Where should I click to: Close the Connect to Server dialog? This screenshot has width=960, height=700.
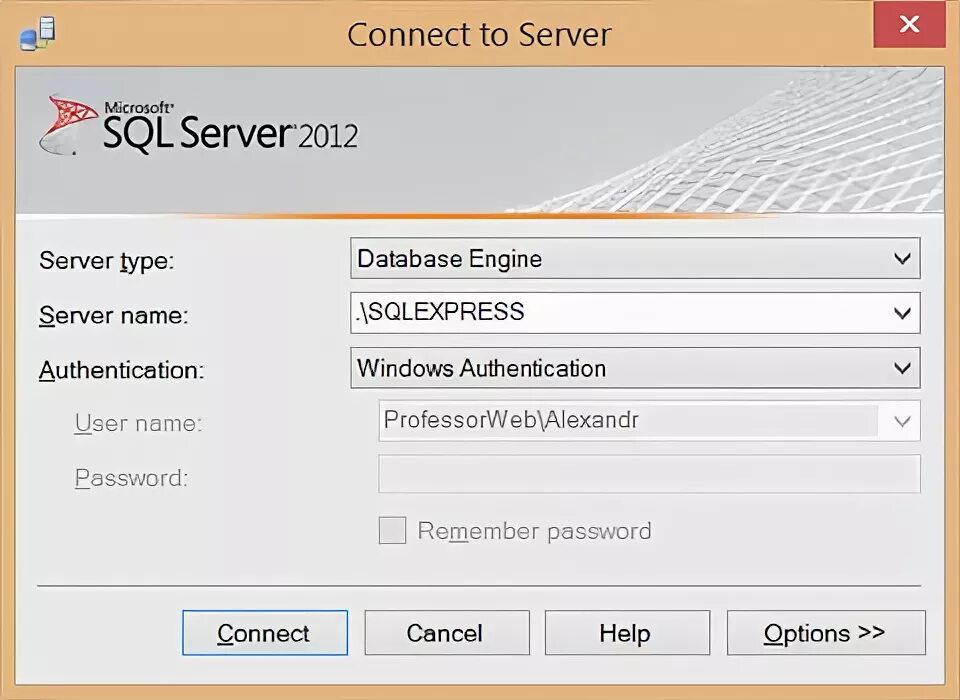[909, 24]
